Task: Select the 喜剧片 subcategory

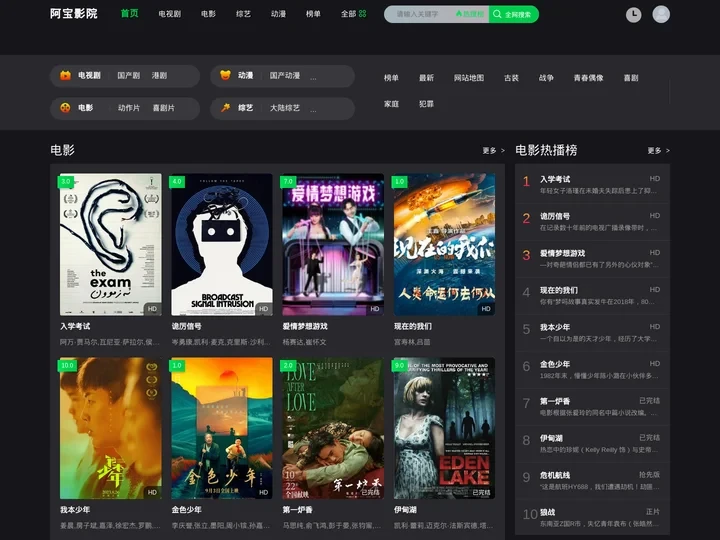Action: [163, 108]
